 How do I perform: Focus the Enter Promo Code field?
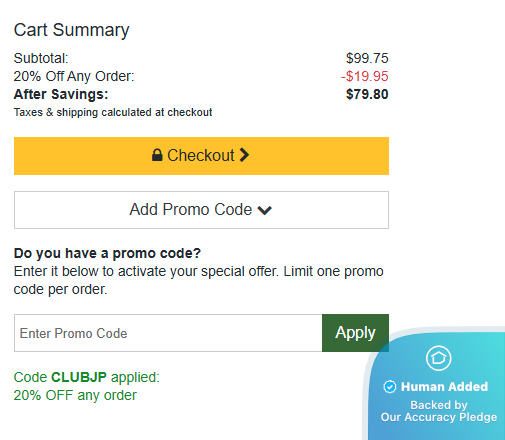coord(168,333)
